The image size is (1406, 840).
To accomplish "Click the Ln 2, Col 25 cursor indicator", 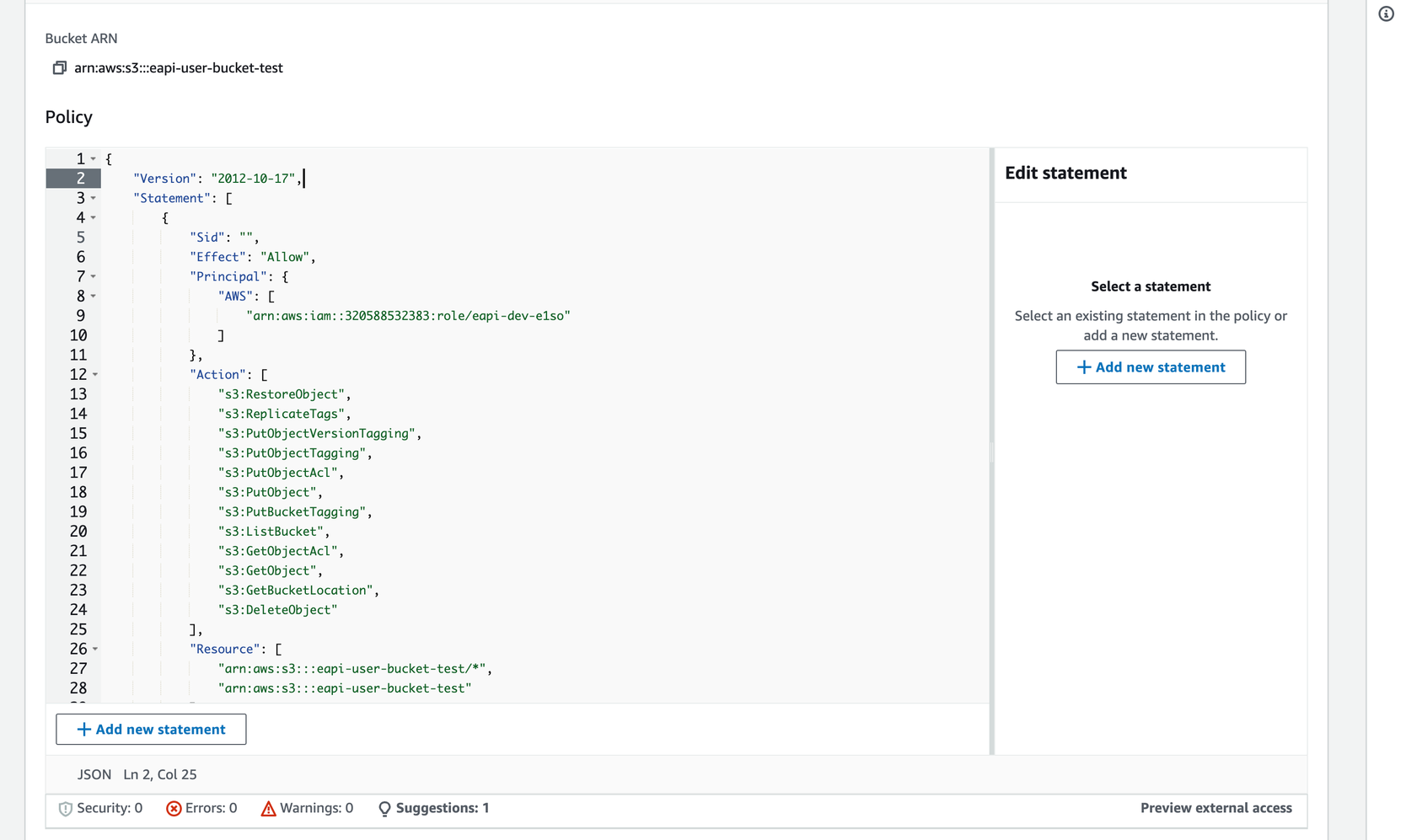I will click(160, 774).
